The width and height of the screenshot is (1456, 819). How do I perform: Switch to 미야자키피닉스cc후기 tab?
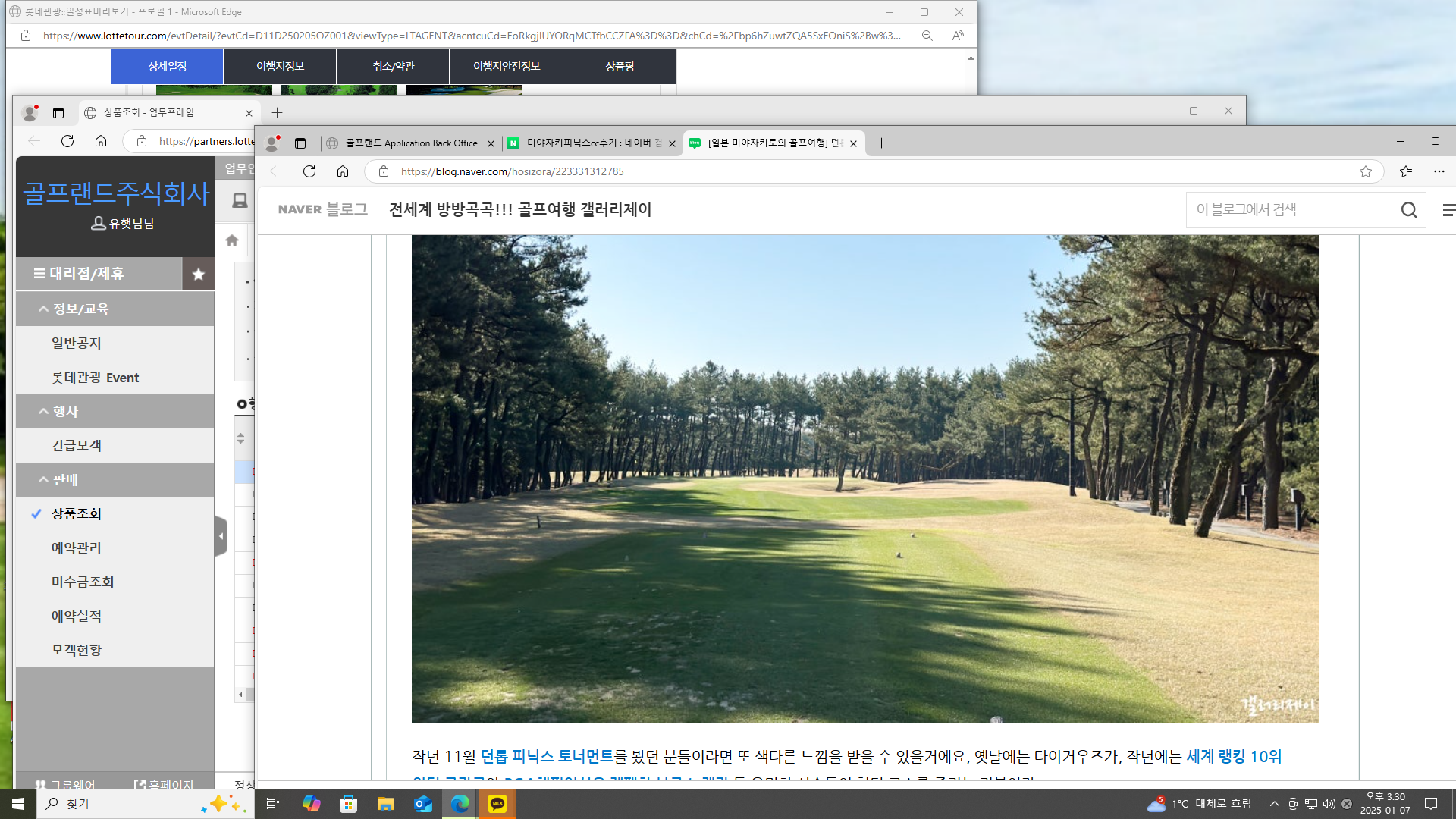591,143
